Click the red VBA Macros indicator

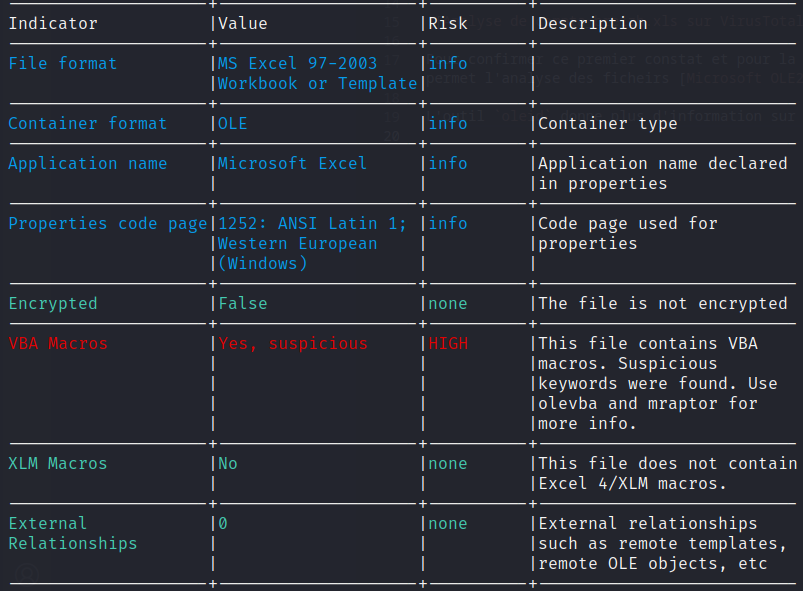58,343
